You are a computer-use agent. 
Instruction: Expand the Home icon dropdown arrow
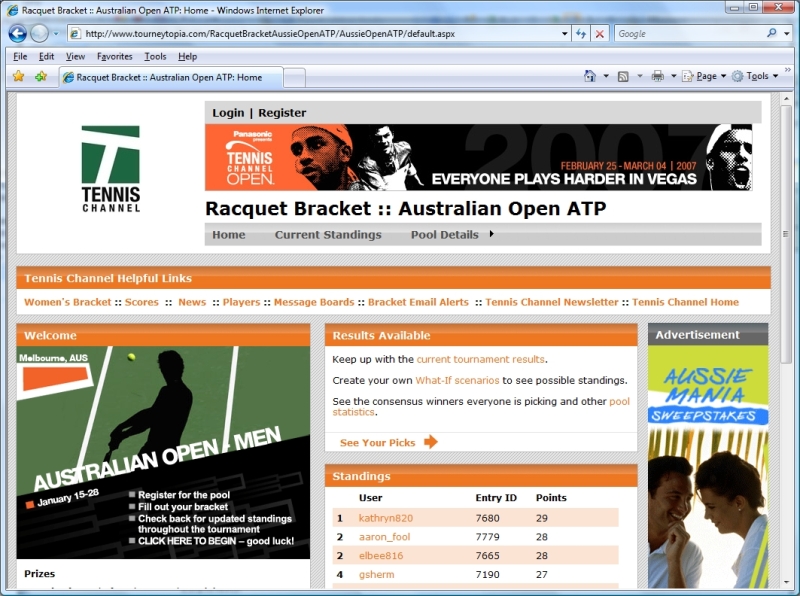click(606, 76)
